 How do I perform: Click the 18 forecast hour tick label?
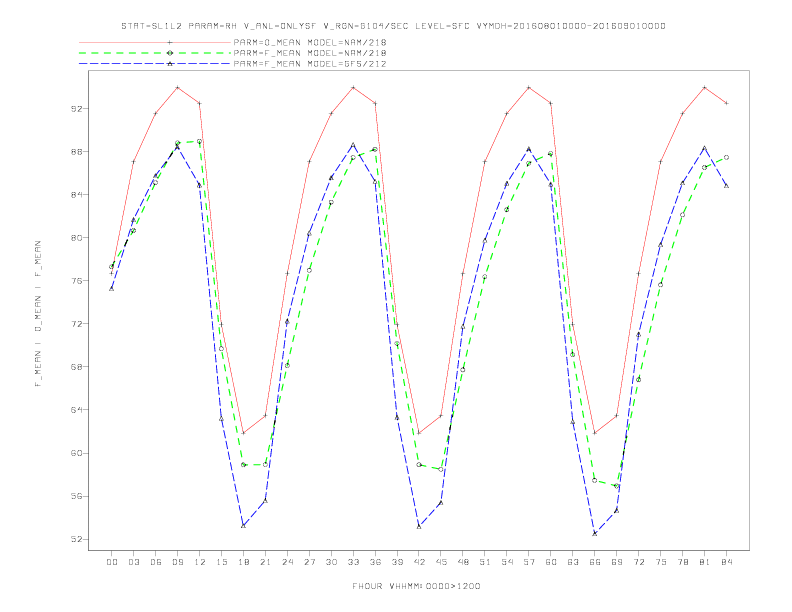(x=243, y=562)
